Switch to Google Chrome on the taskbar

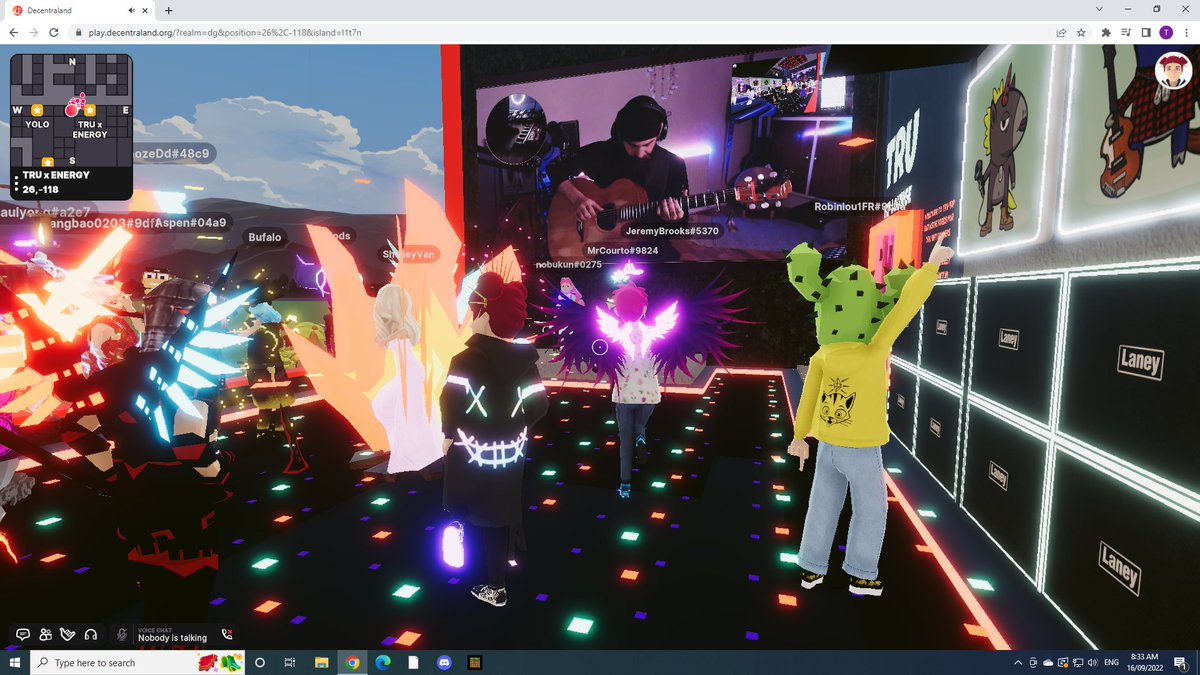coord(352,662)
